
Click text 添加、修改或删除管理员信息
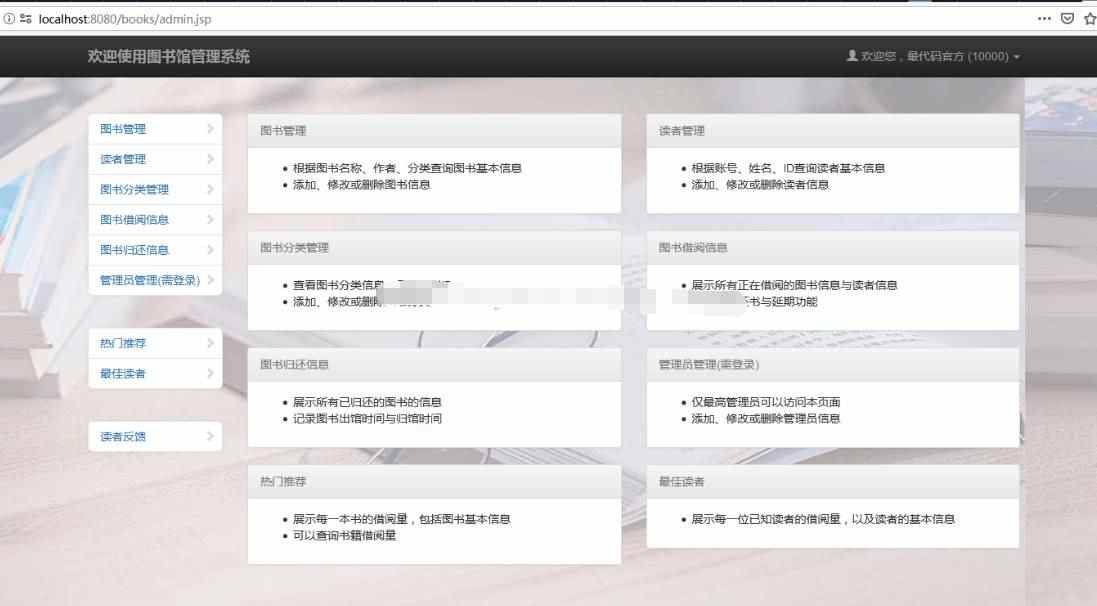coord(765,418)
